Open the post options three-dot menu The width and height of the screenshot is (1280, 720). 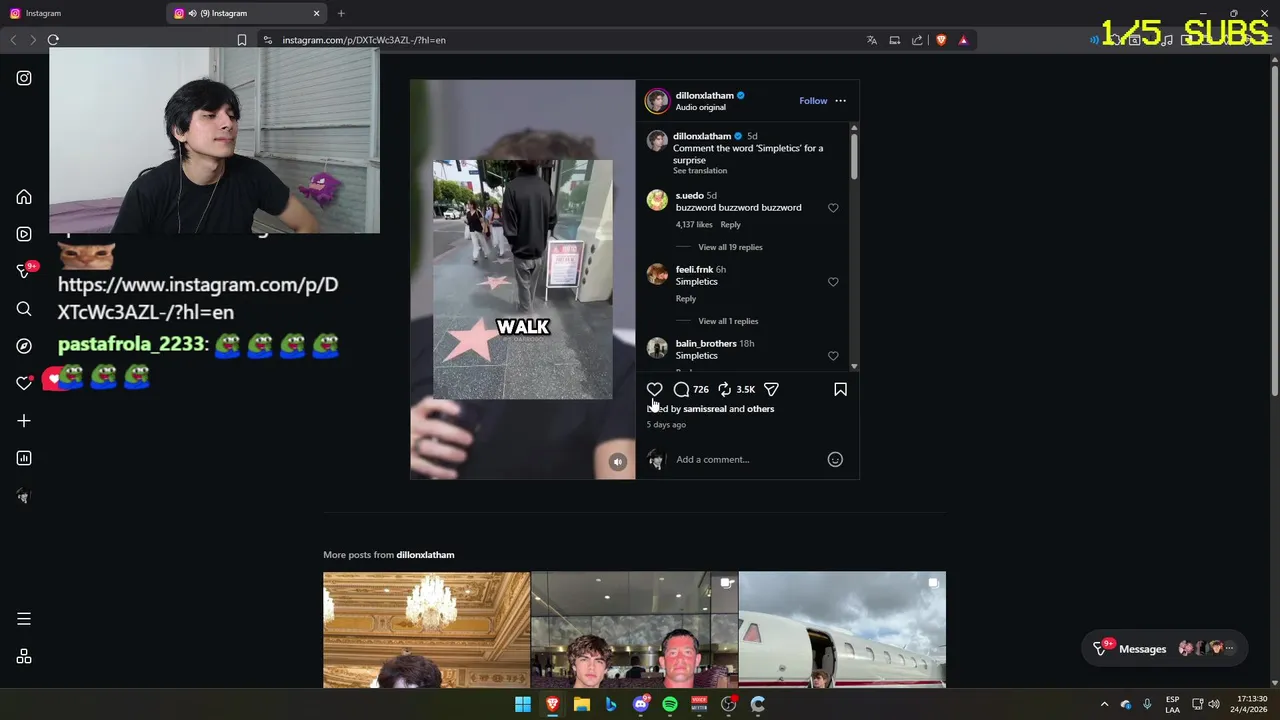pyautogui.click(x=840, y=101)
